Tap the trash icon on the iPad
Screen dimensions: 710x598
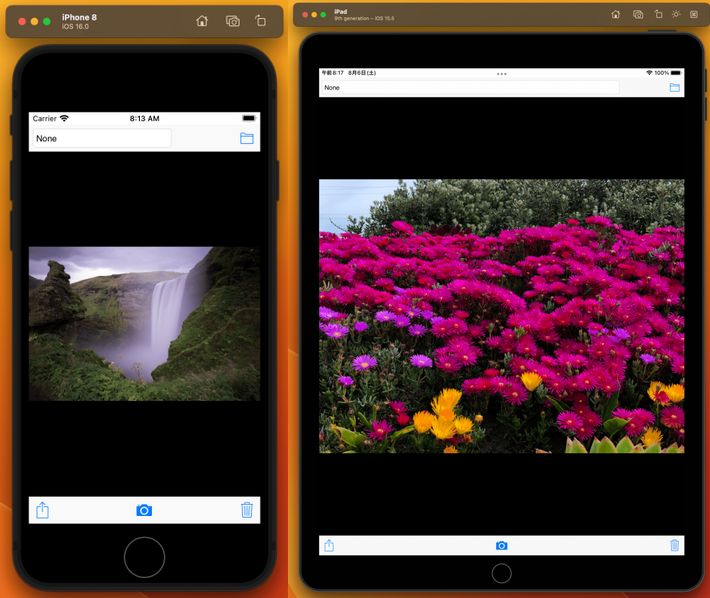point(674,546)
